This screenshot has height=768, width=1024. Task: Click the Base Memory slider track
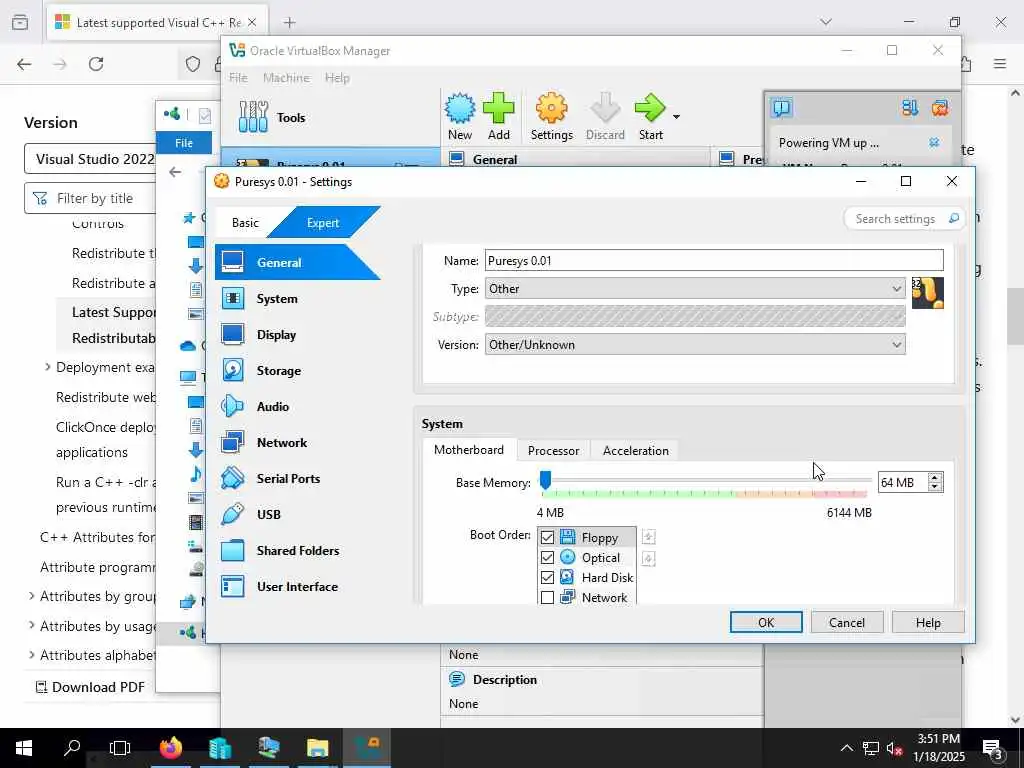click(705, 481)
